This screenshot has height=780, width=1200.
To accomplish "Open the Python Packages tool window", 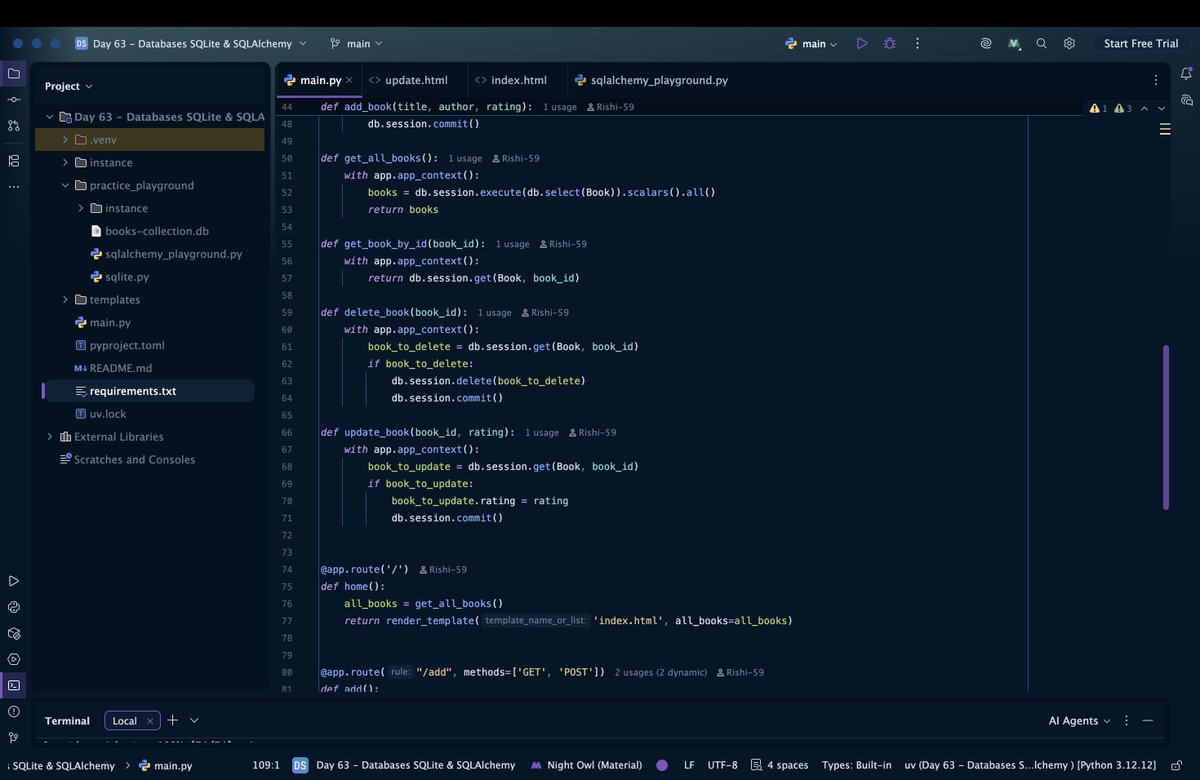I will (x=13, y=633).
